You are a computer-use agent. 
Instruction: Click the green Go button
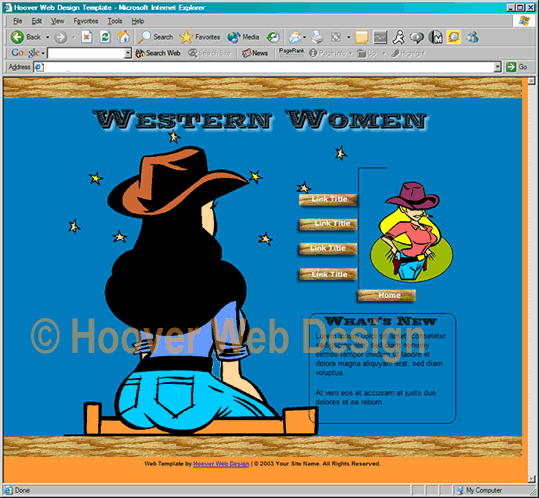tap(517, 67)
